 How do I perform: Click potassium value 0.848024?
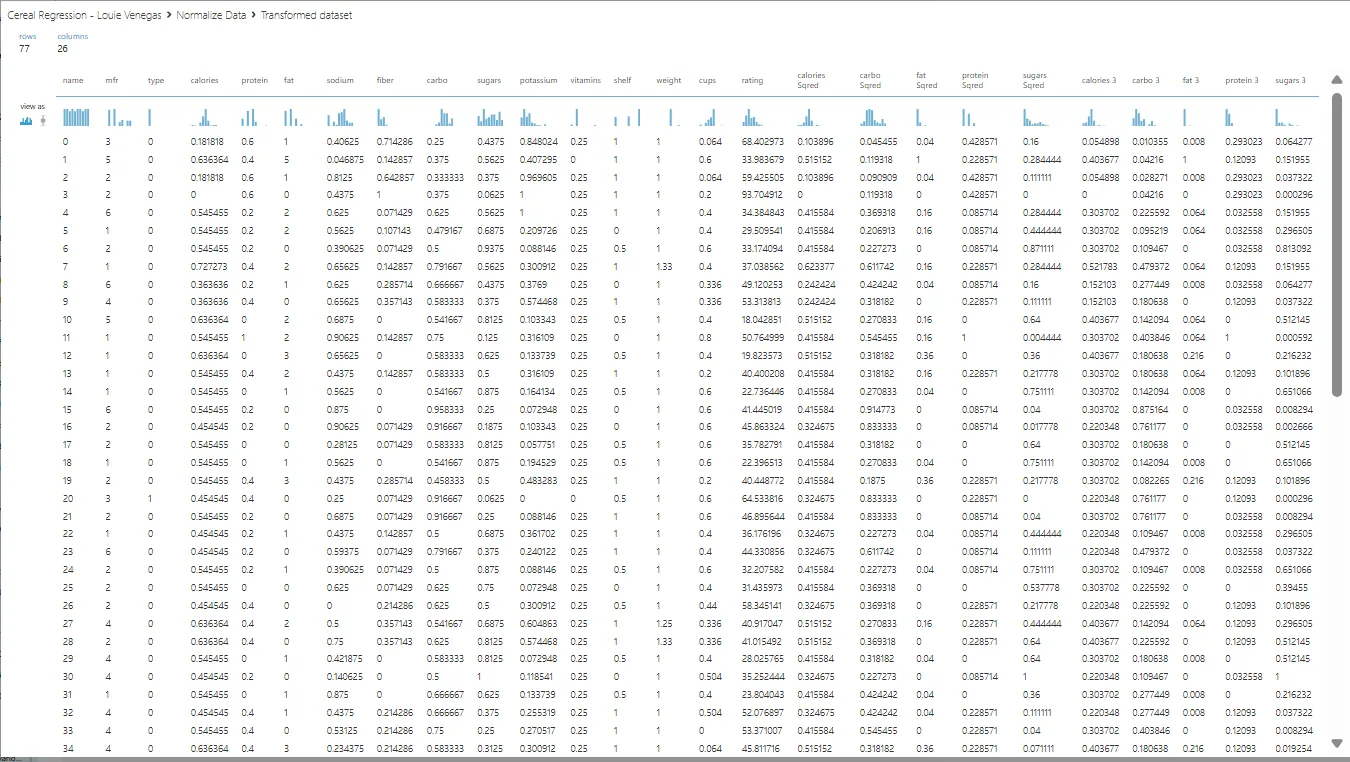(539, 142)
